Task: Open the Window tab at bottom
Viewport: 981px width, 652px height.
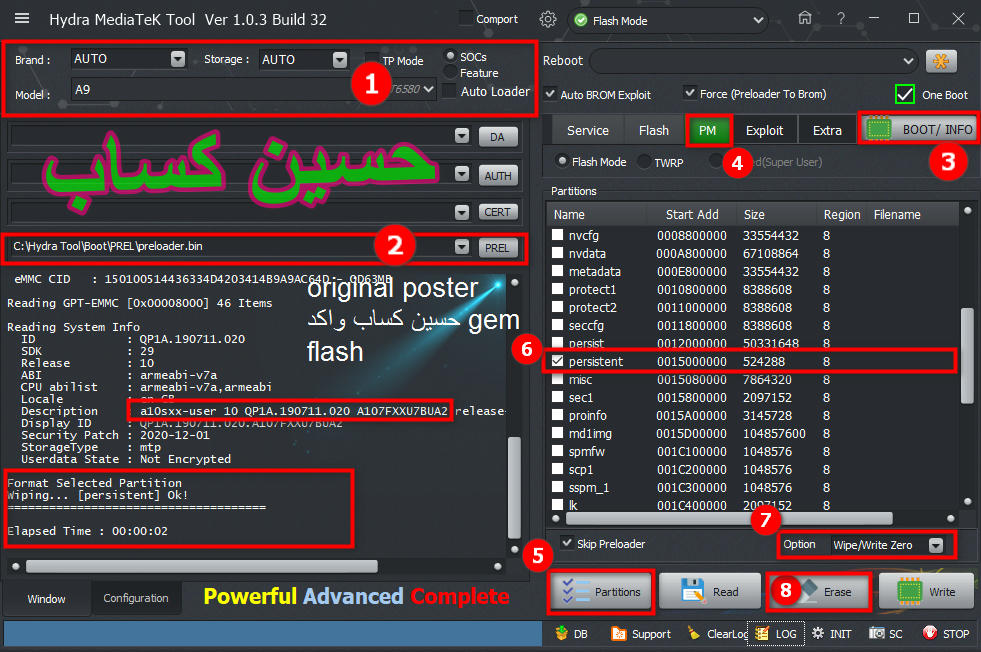Action: pos(46,599)
